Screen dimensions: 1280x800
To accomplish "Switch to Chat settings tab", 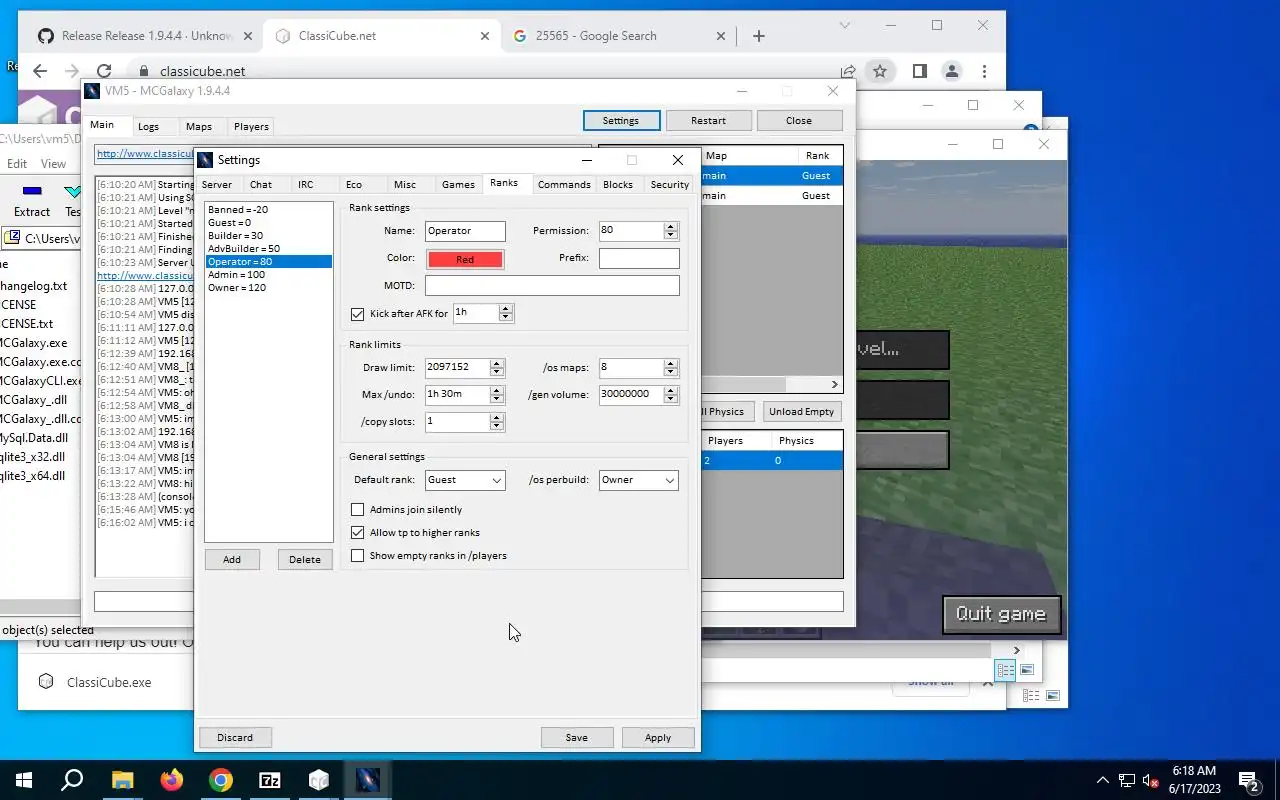I will 261,185.
